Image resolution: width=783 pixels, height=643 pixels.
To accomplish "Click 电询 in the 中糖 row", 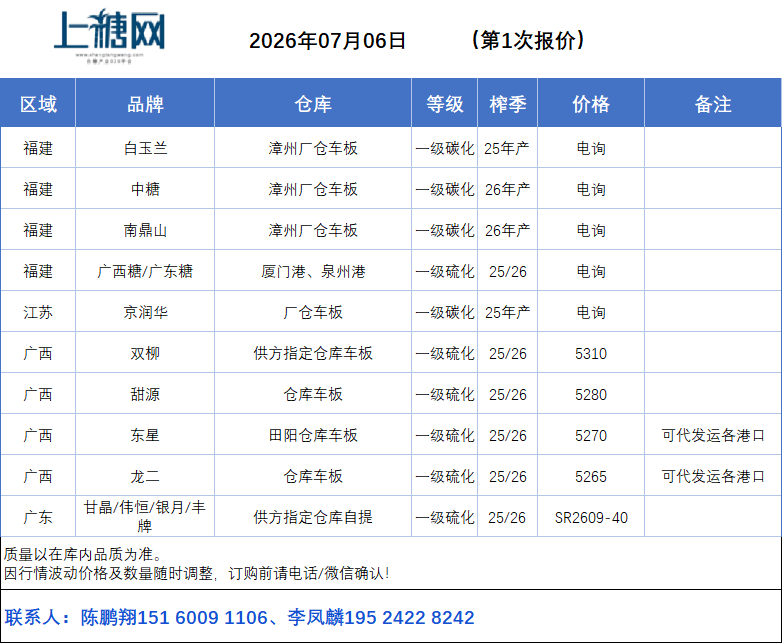I will pos(591,189).
